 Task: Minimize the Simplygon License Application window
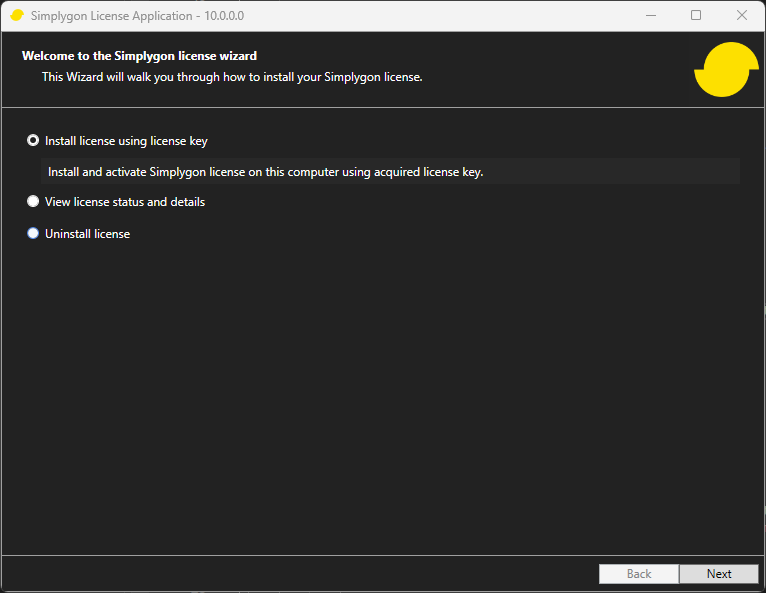[x=650, y=16]
